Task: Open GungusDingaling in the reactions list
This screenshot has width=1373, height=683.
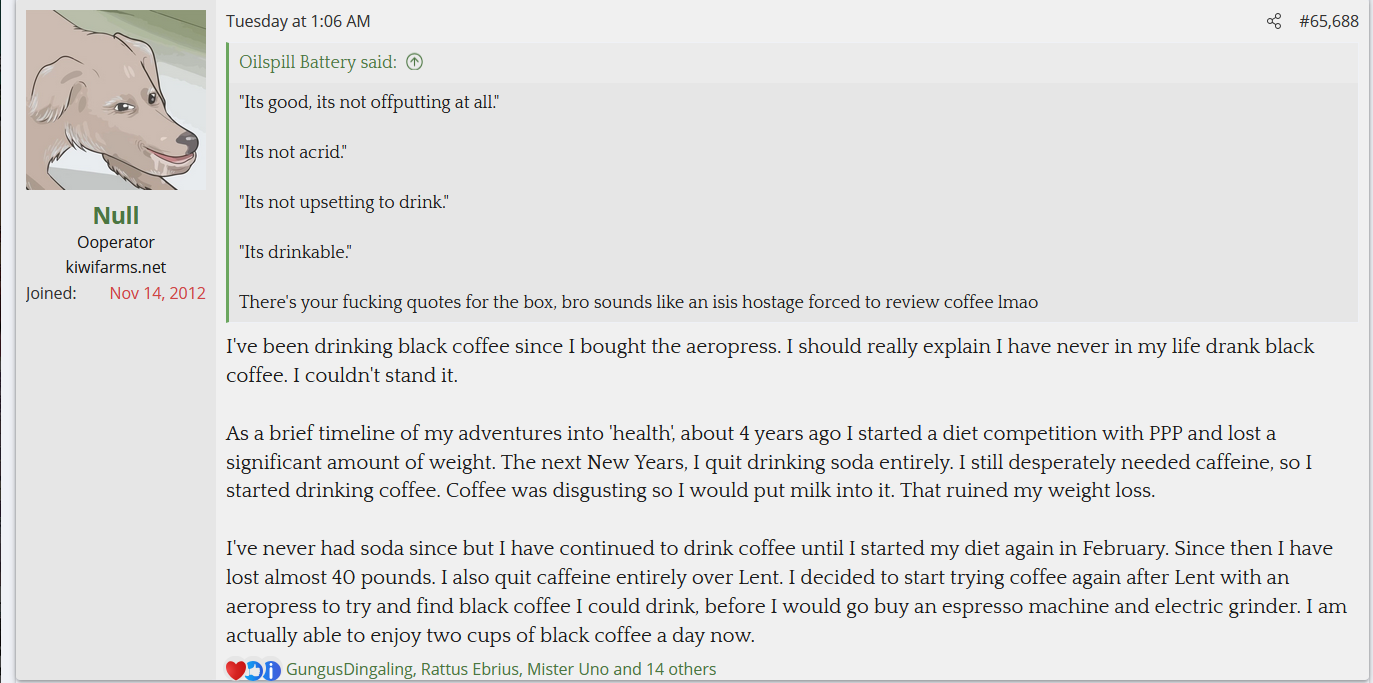Action: point(348,669)
